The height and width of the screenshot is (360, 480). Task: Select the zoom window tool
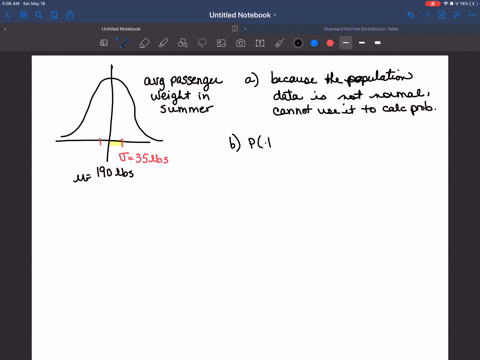[104, 43]
